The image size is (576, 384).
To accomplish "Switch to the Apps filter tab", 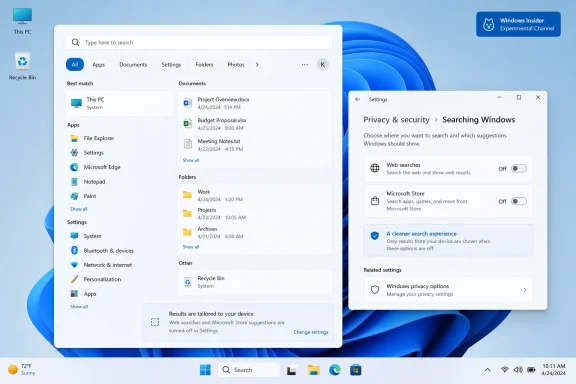I will [x=98, y=64].
